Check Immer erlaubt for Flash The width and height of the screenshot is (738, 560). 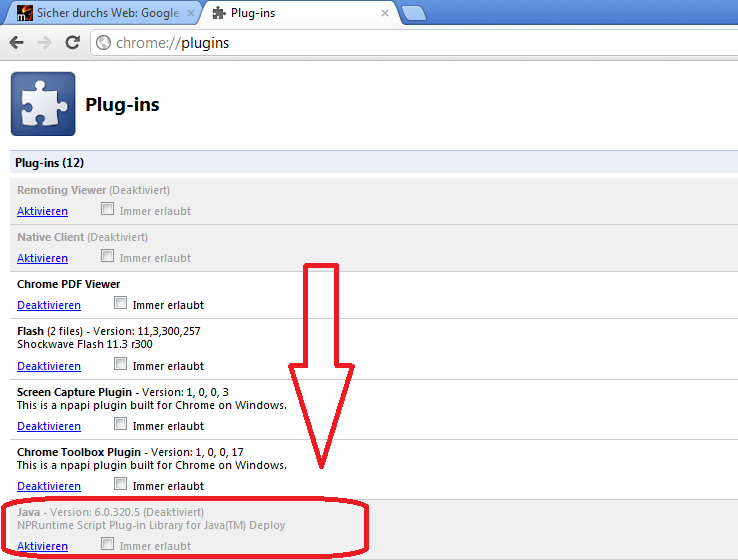[x=120, y=363]
